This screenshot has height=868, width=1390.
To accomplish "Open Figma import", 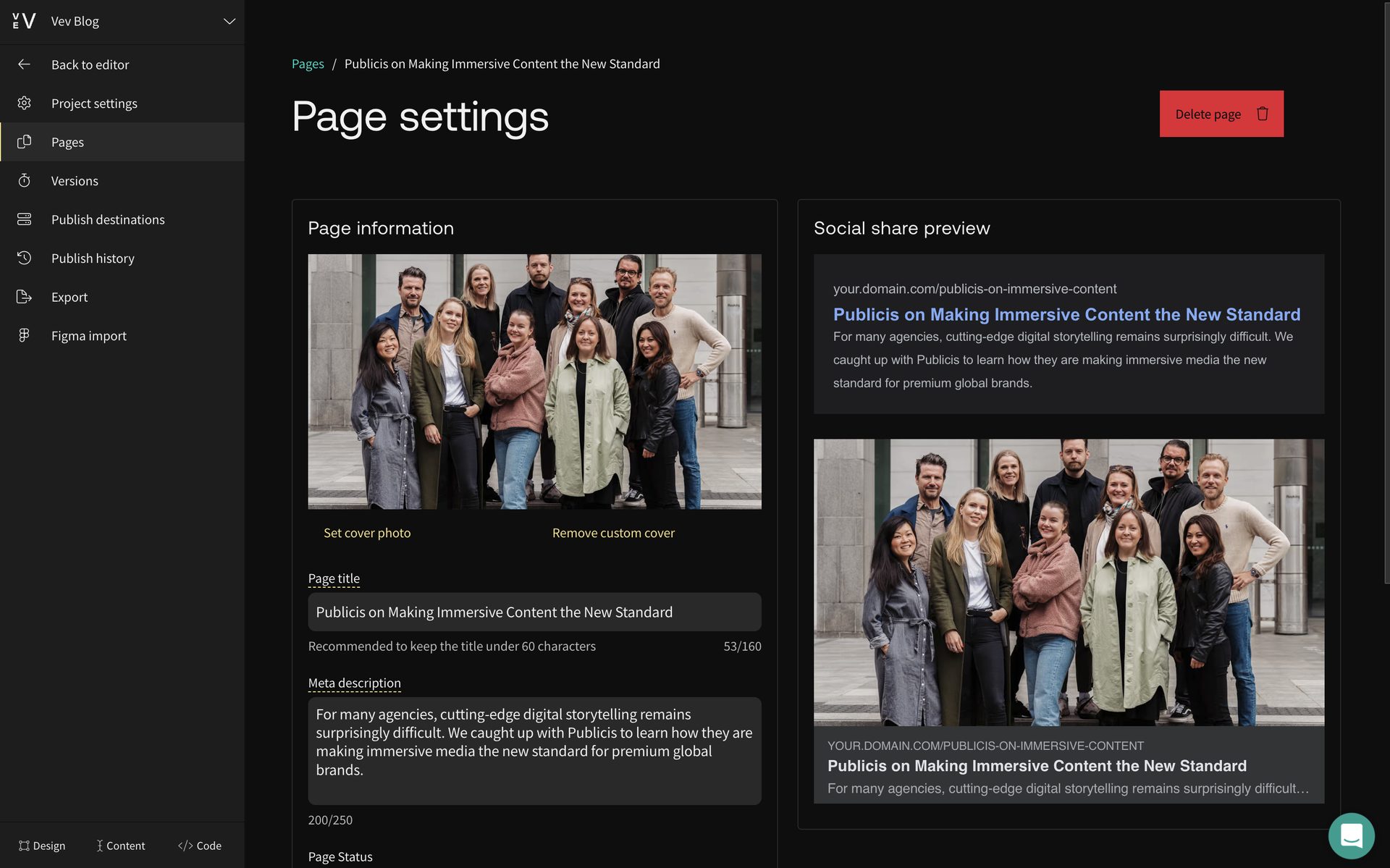I will pyautogui.click(x=88, y=335).
